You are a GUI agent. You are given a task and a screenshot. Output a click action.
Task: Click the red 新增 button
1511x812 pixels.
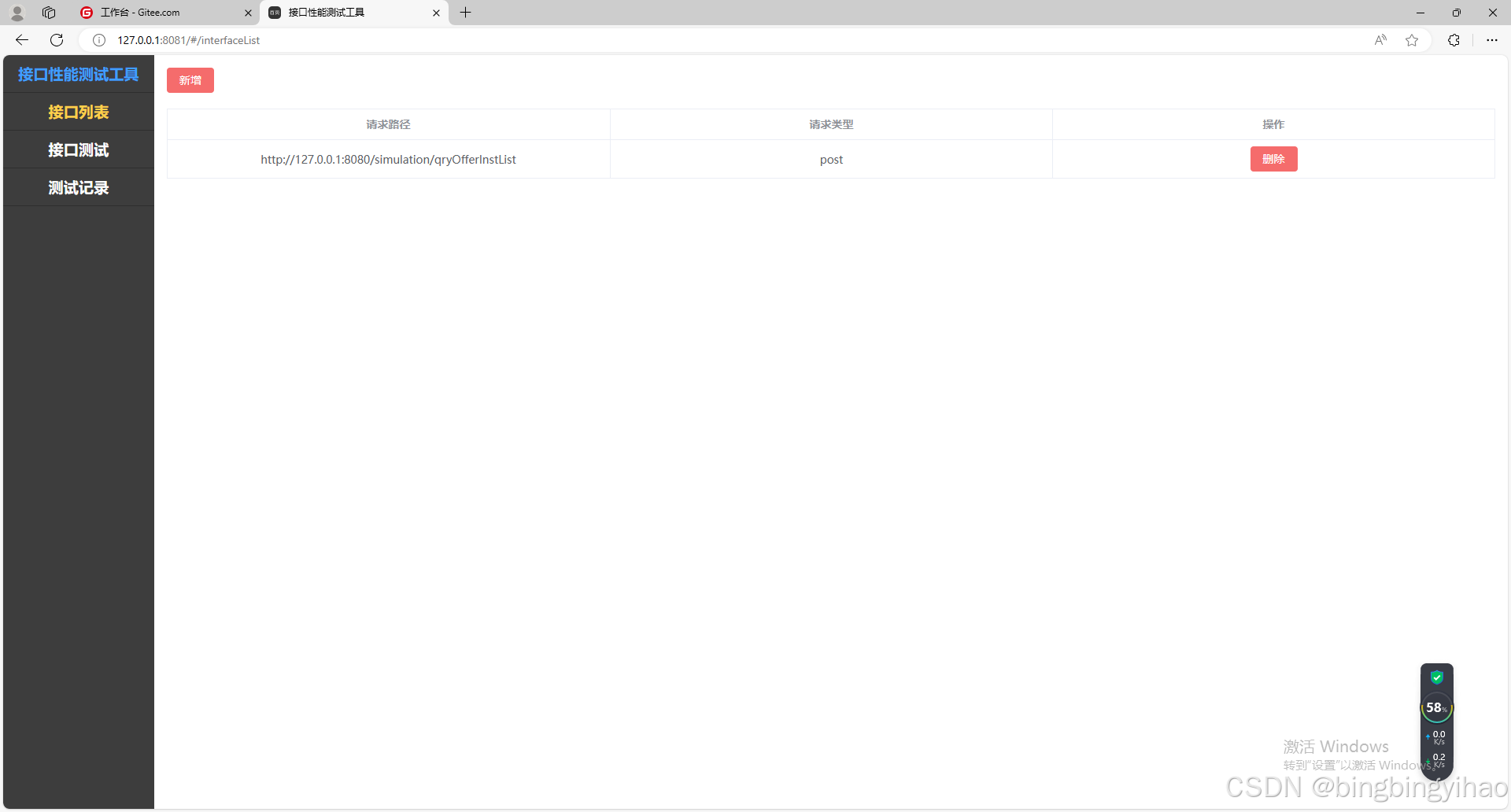point(190,80)
